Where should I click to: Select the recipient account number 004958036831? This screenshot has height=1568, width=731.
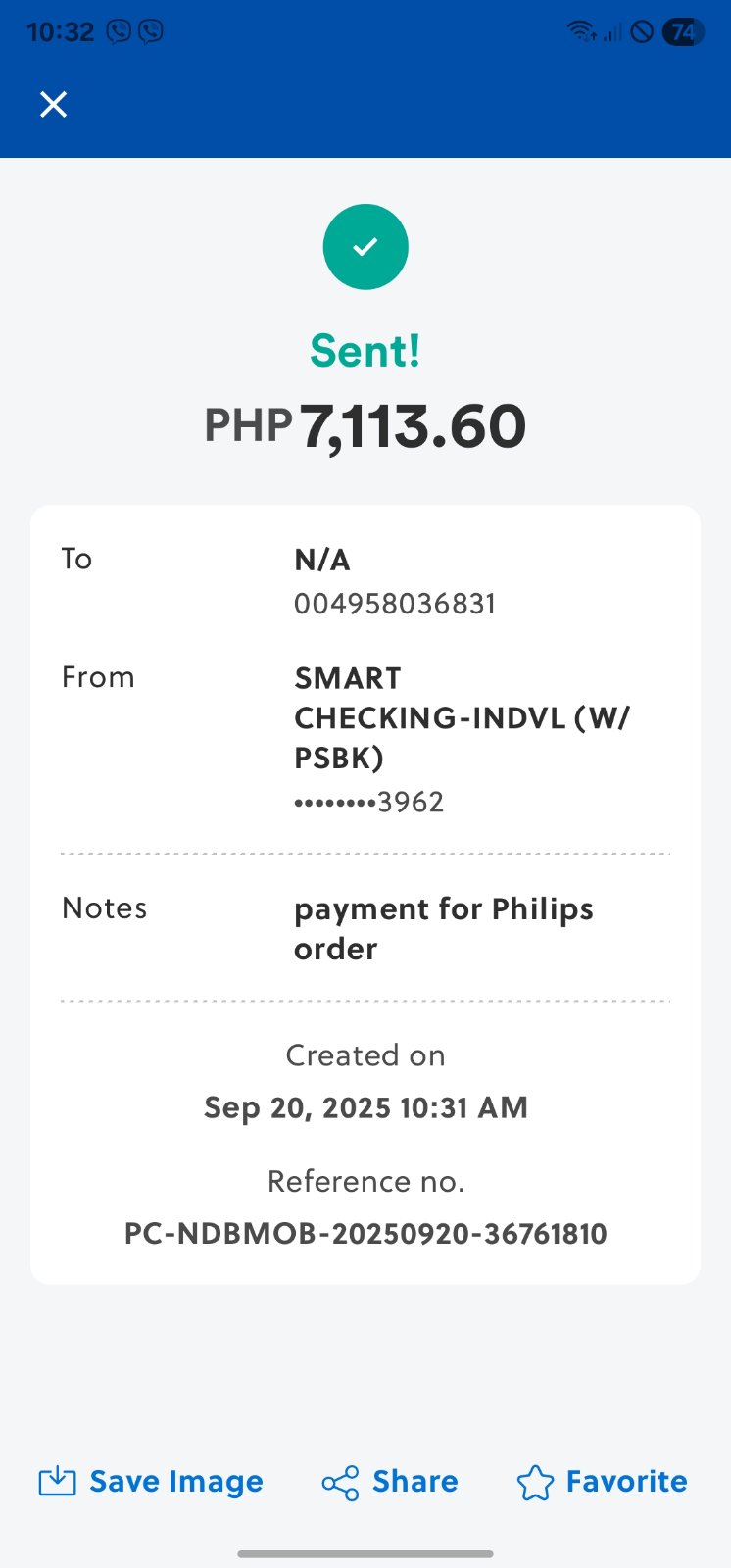coord(395,604)
